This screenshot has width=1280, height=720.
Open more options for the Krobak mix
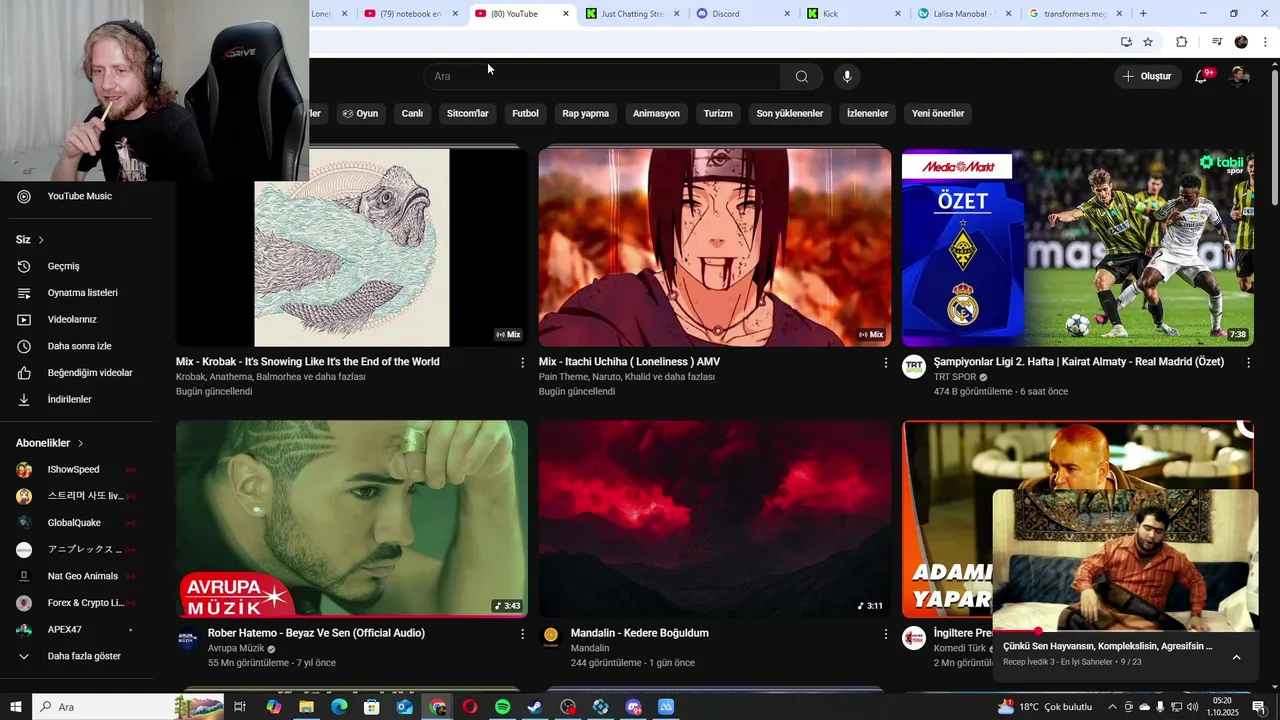tap(522, 363)
